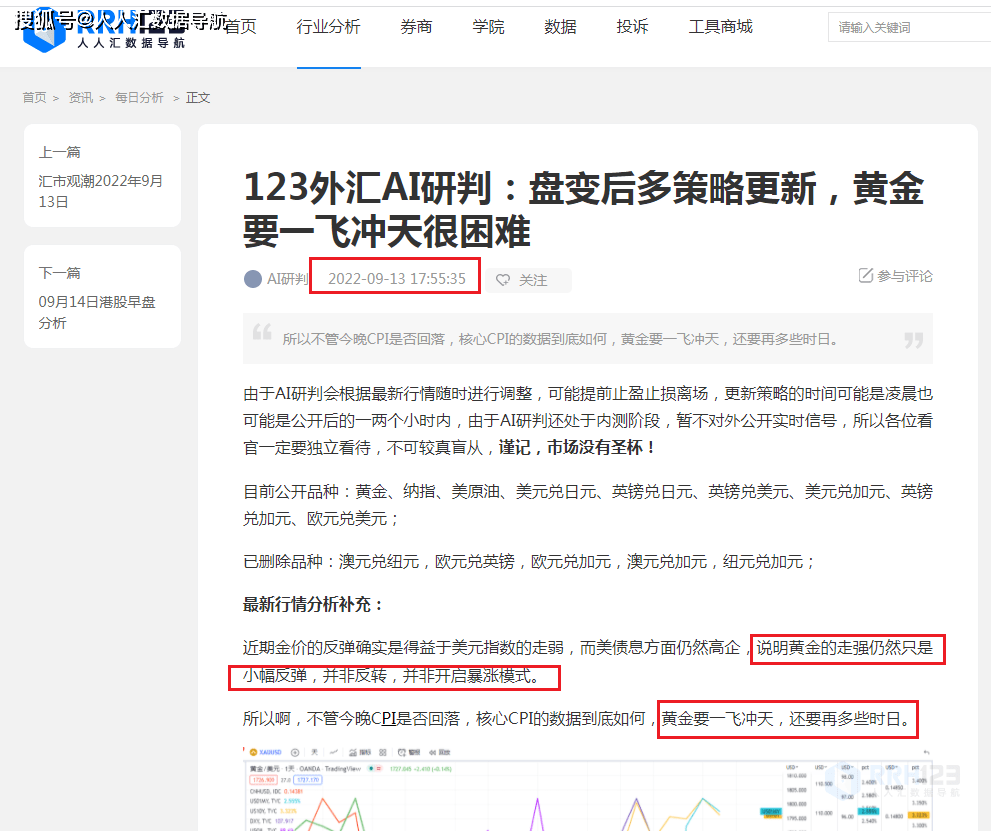Open previous article 汇市观潮2022年9月13日
The image size is (991, 831).
pyautogui.click(x=100, y=191)
